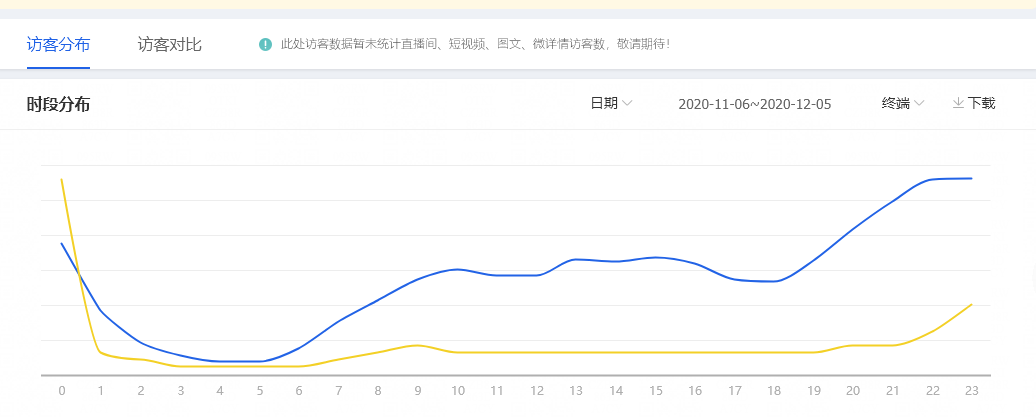Screen dimensions: 1036x417
Task: Switch to the 访客分布 tab
Action: [58, 45]
